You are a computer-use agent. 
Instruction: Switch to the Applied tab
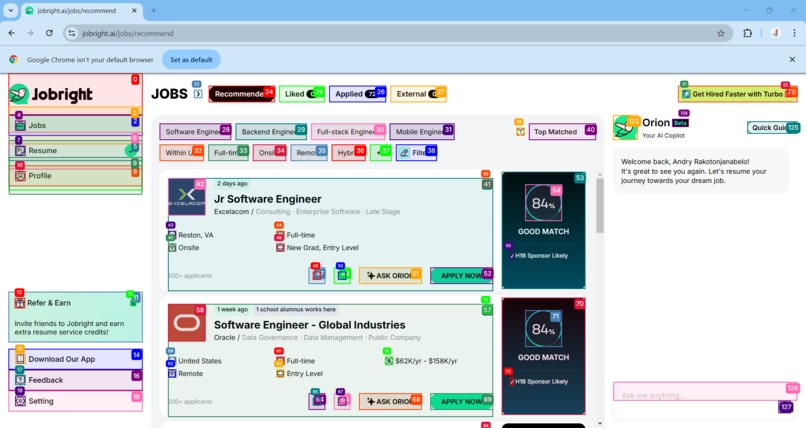pyautogui.click(x=357, y=94)
